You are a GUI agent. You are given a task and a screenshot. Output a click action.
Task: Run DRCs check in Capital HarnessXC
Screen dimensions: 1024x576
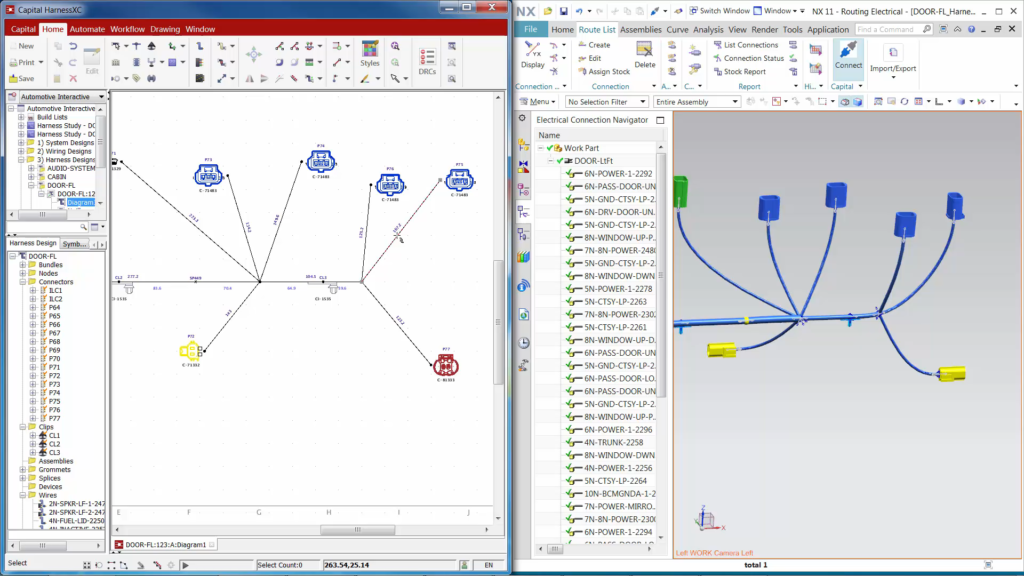[427, 62]
